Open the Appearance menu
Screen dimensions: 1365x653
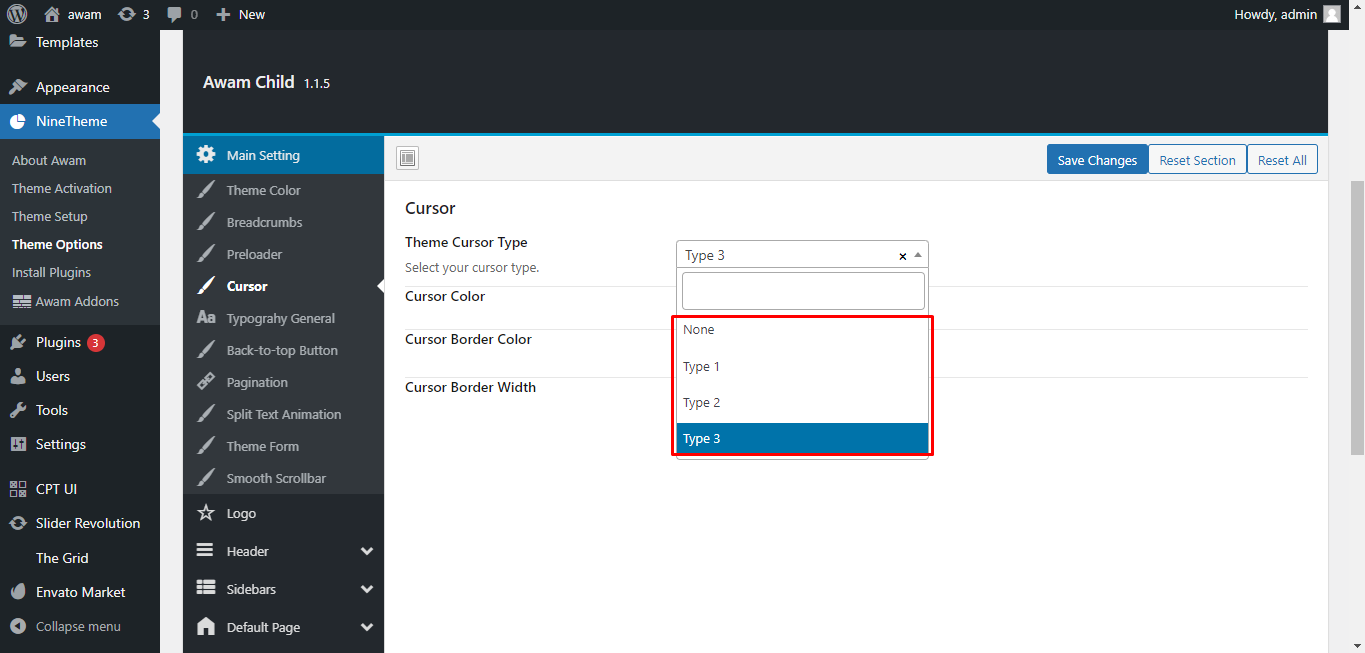click(x=72, y=87)
